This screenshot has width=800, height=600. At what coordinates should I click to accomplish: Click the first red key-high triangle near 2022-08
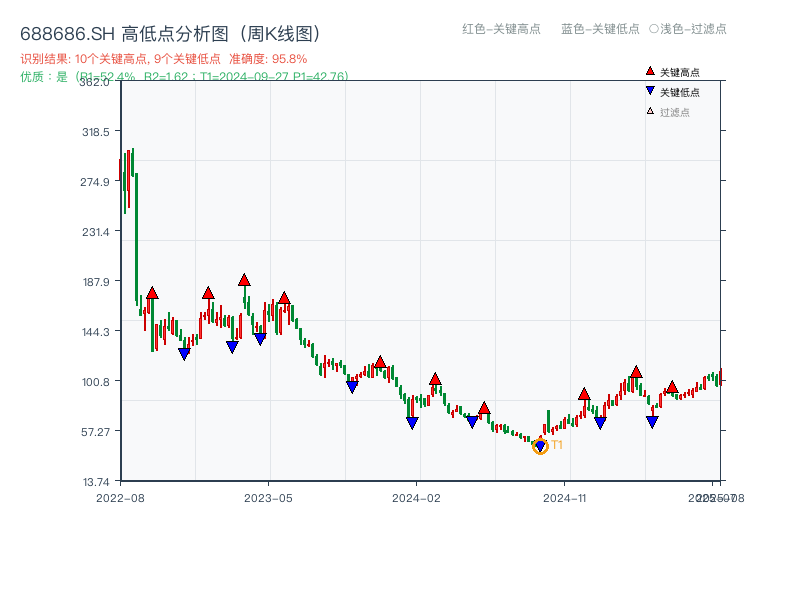tap(150, 293)
